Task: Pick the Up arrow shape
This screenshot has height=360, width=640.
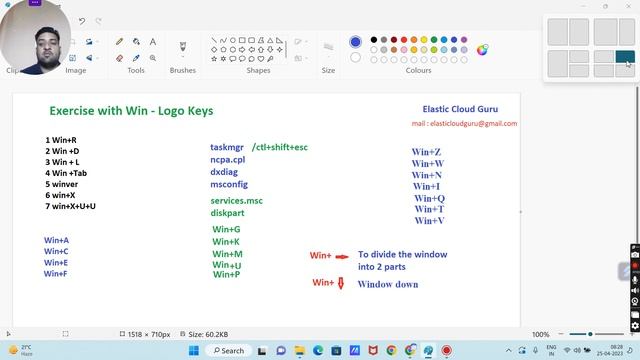Action: (x=261, y=49)
